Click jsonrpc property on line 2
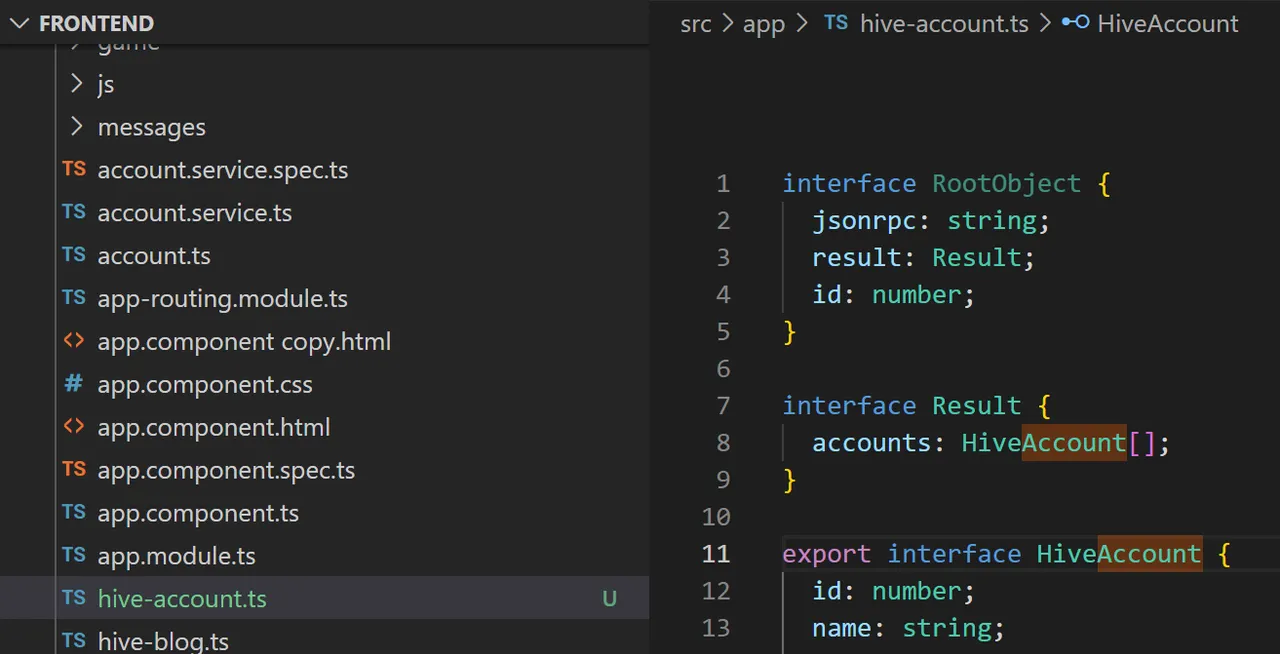 864,221
